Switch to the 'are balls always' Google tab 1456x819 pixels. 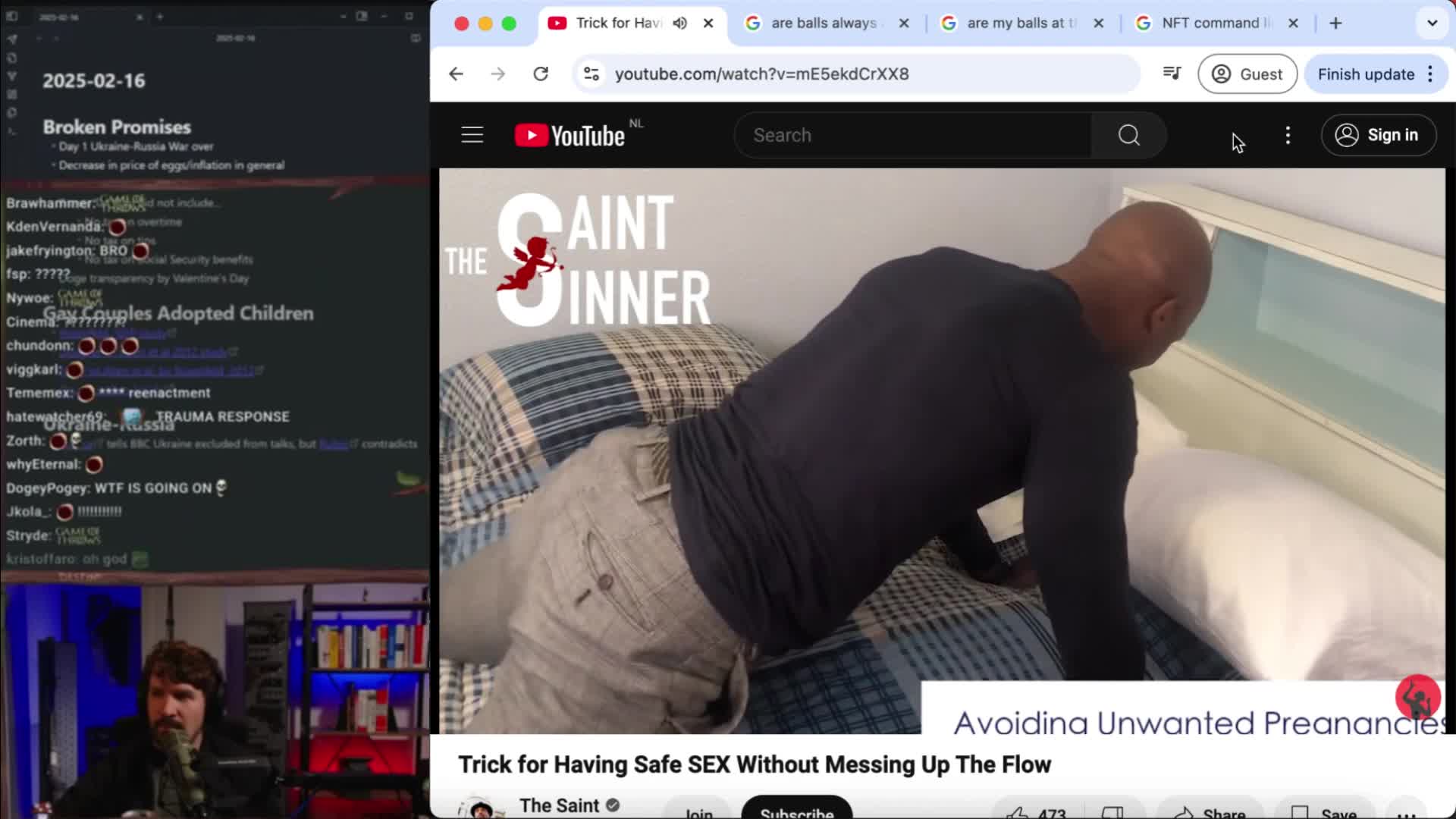(823, 24)
